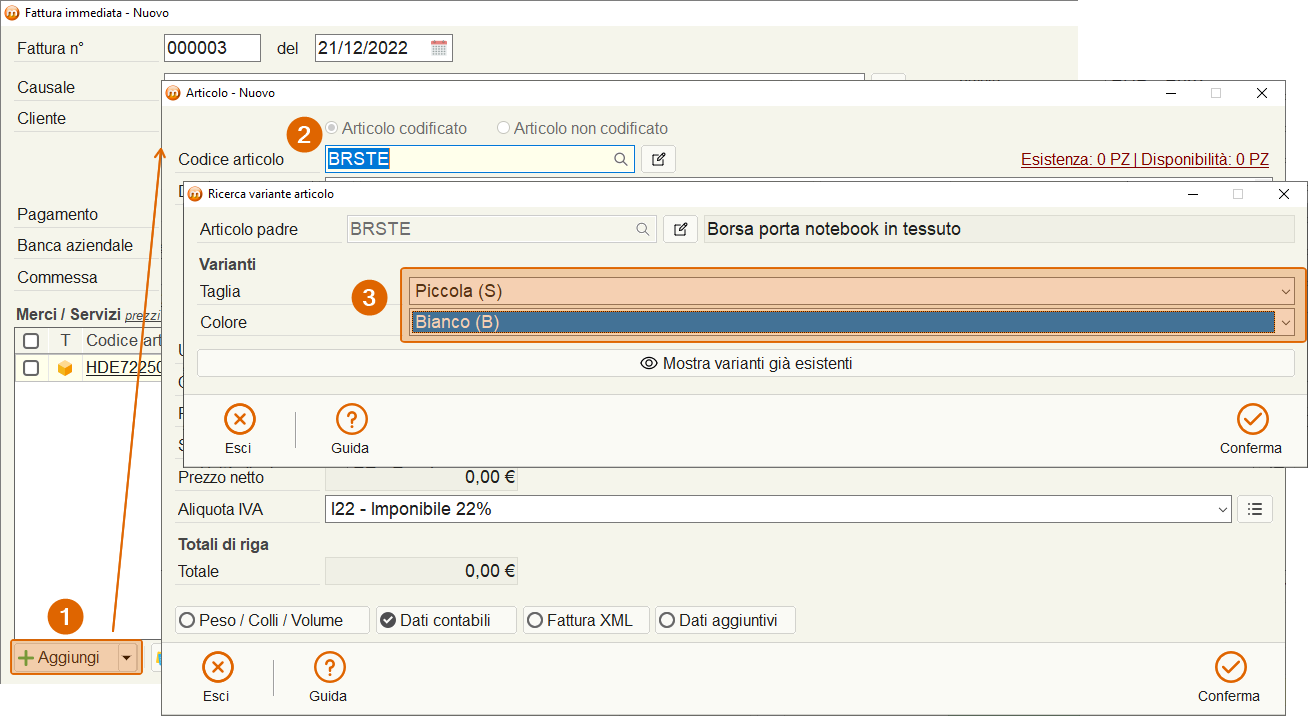Click the Prezzo netto value 0,00 €
1308x716 pixels.
pyautogui.click(x=421, y=477)
